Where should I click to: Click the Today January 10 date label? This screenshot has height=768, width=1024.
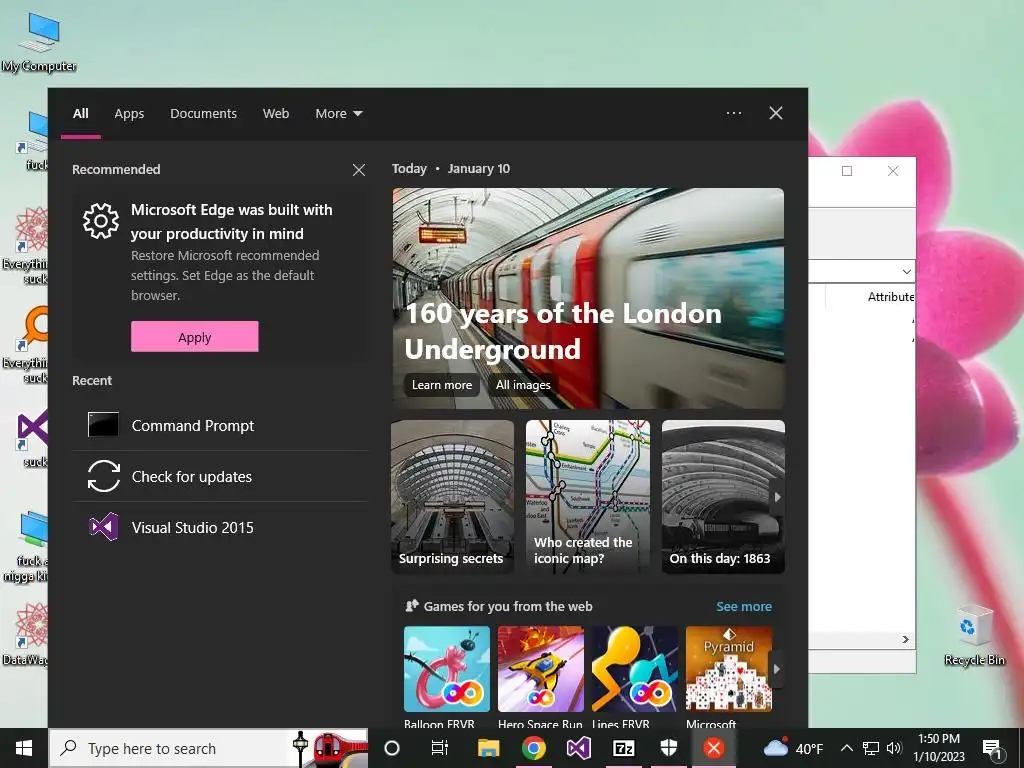[451, 168]
